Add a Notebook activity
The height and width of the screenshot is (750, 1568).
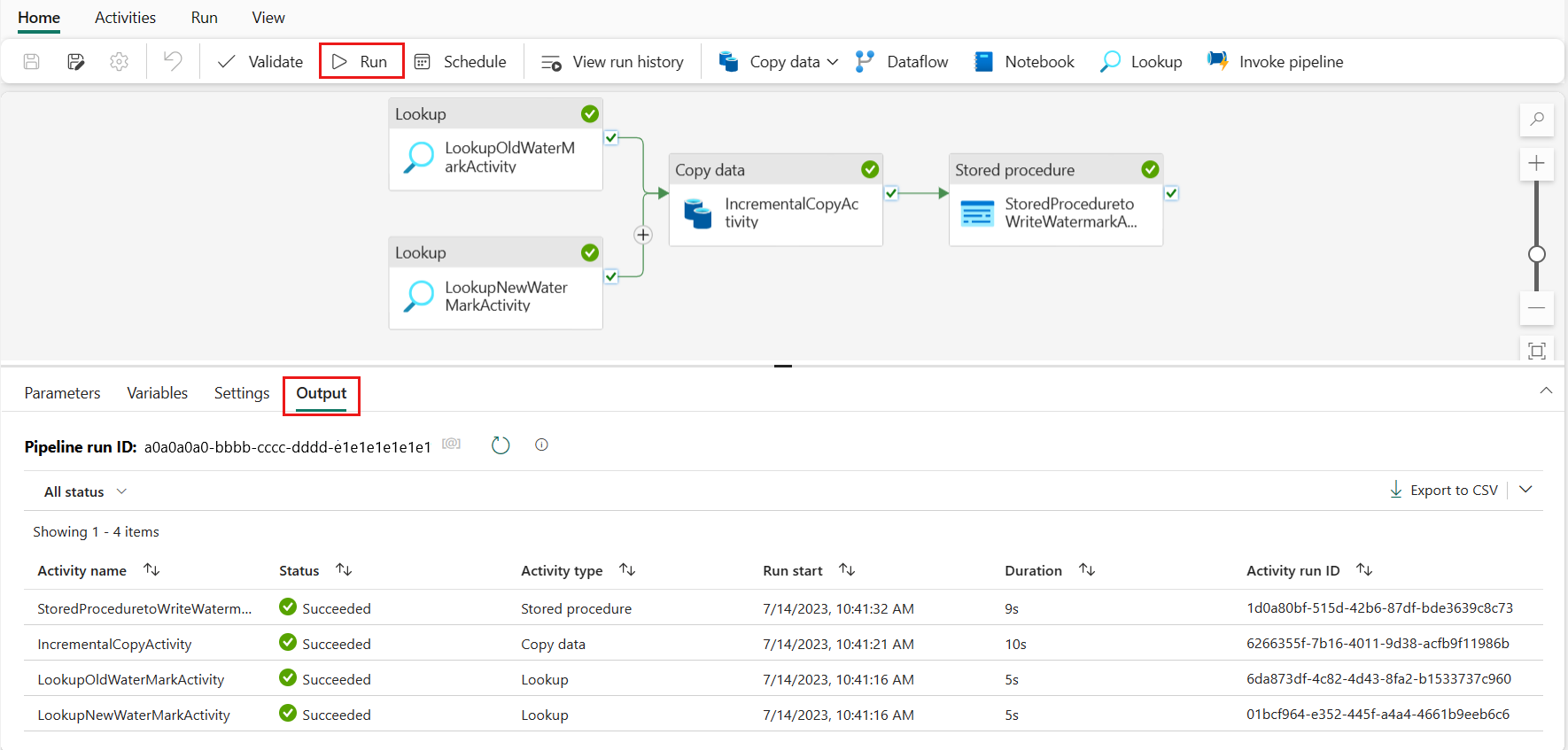(1024, 62)
